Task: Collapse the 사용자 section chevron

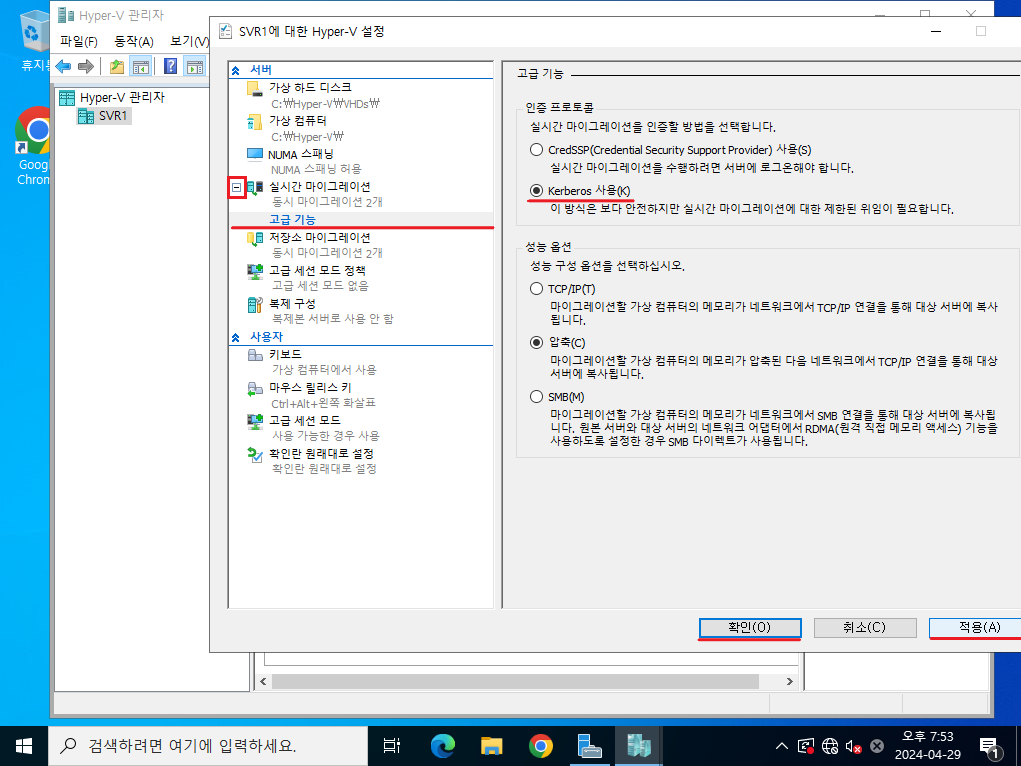Action: pyautogui.click(x=236, y=337)
